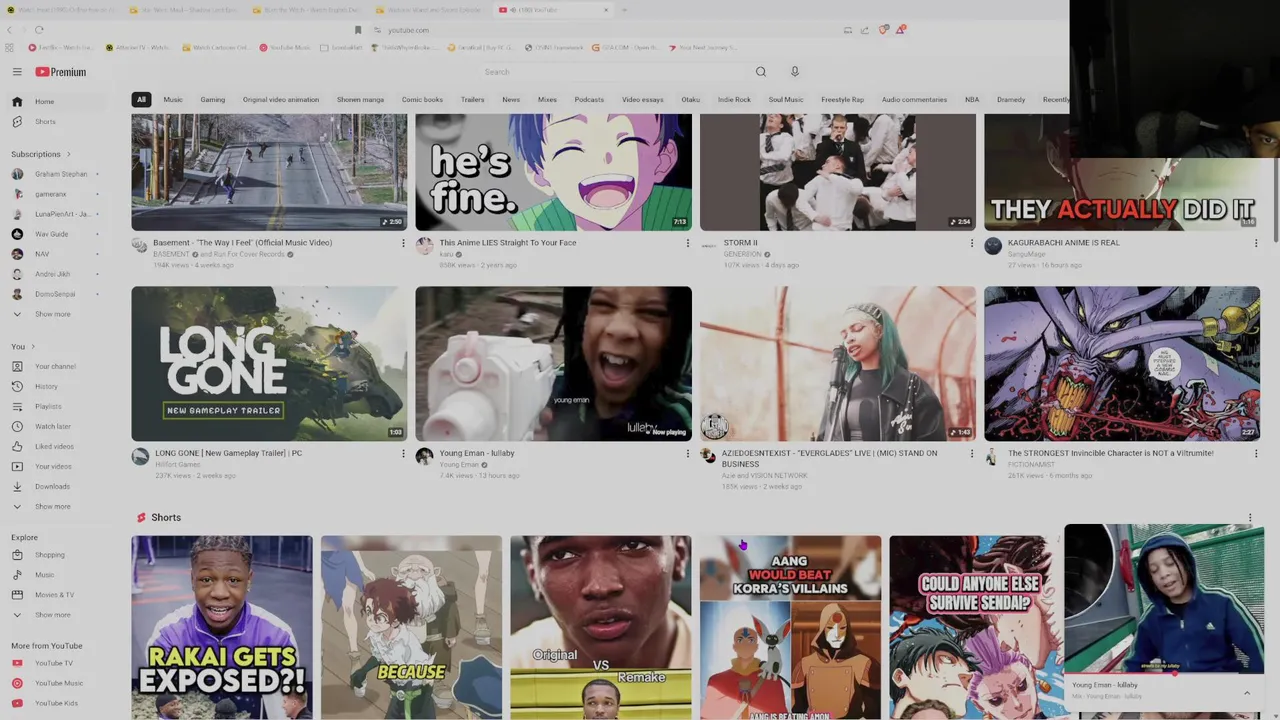The image size is (1280, 720).
Task: Open RAKAI GETS EXPOSED short thumbnail
Action: coord(222,627)
